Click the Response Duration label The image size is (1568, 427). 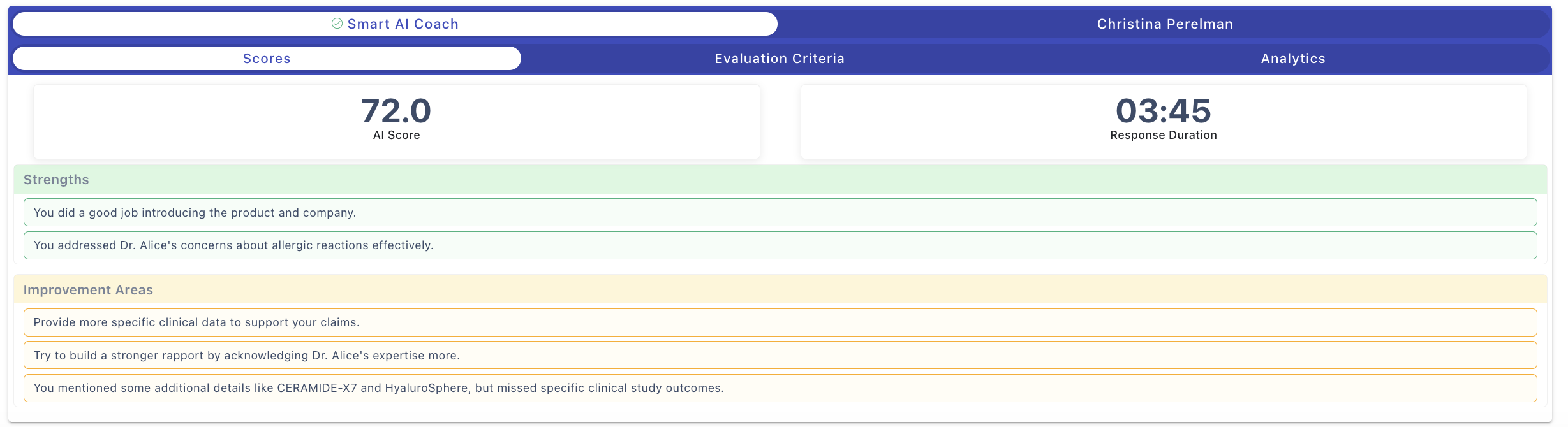[1163, 135]
